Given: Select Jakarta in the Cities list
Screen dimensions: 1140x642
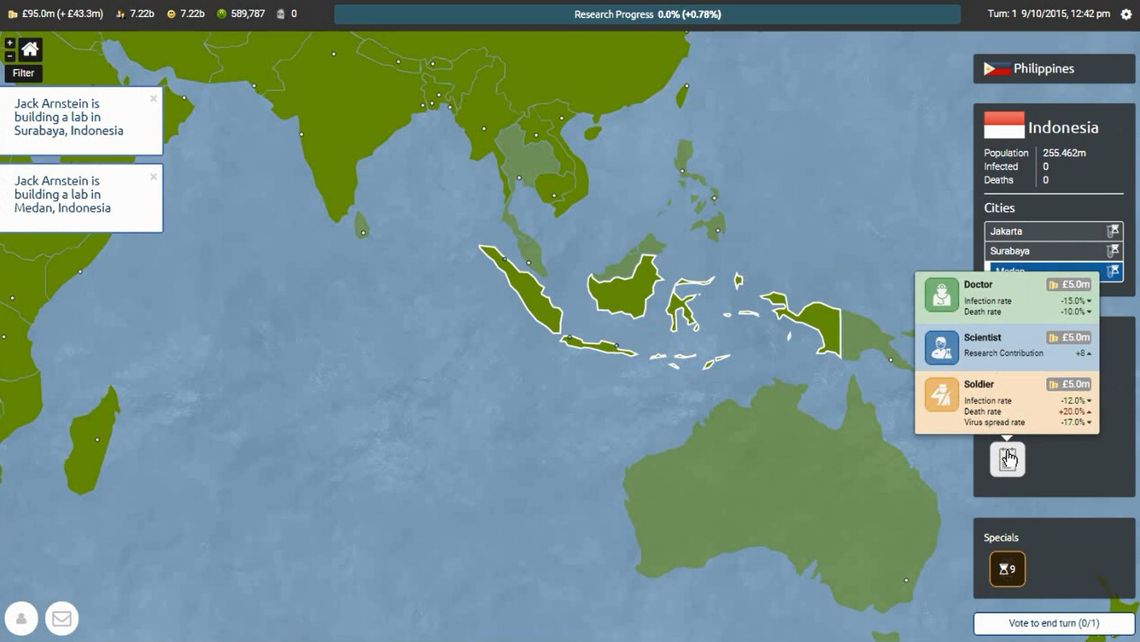Looking at the screenshot, I should (x=1040, y=231).
